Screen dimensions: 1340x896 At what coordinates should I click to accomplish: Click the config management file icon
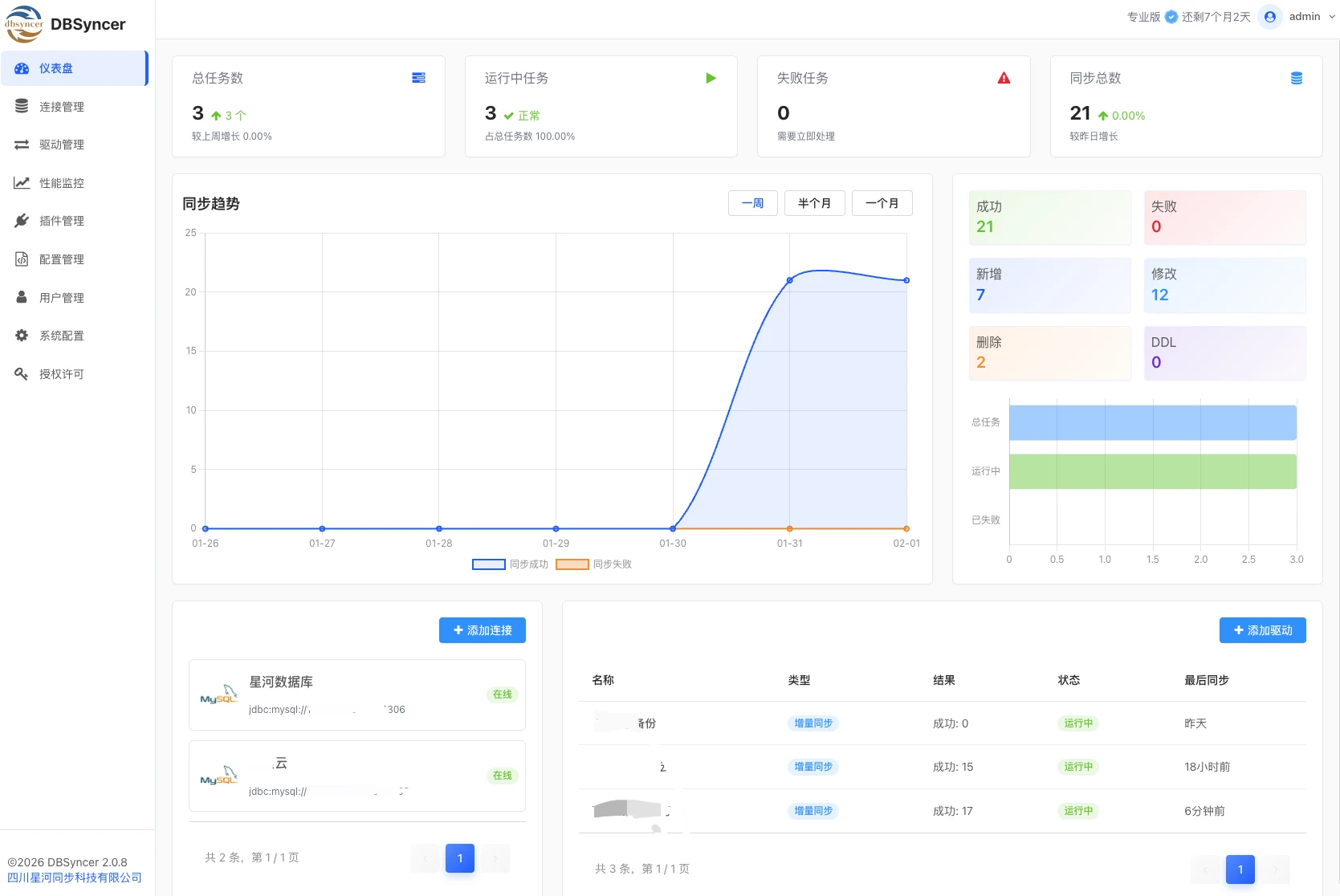[x=22, y=259]
